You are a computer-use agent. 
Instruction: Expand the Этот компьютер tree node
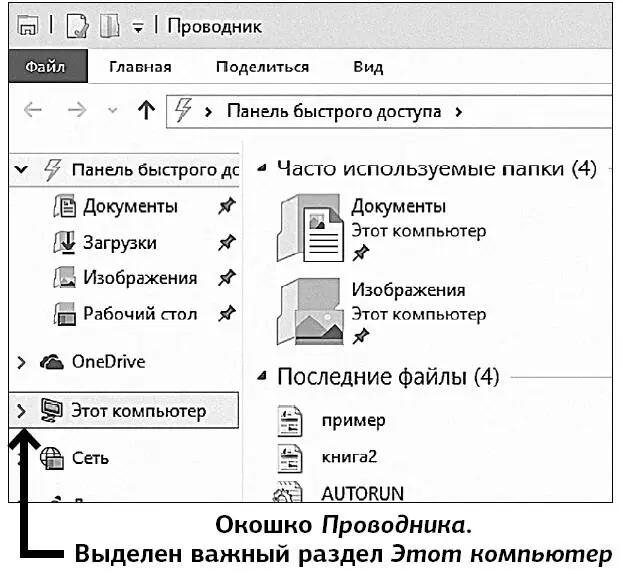click(21, 411)
